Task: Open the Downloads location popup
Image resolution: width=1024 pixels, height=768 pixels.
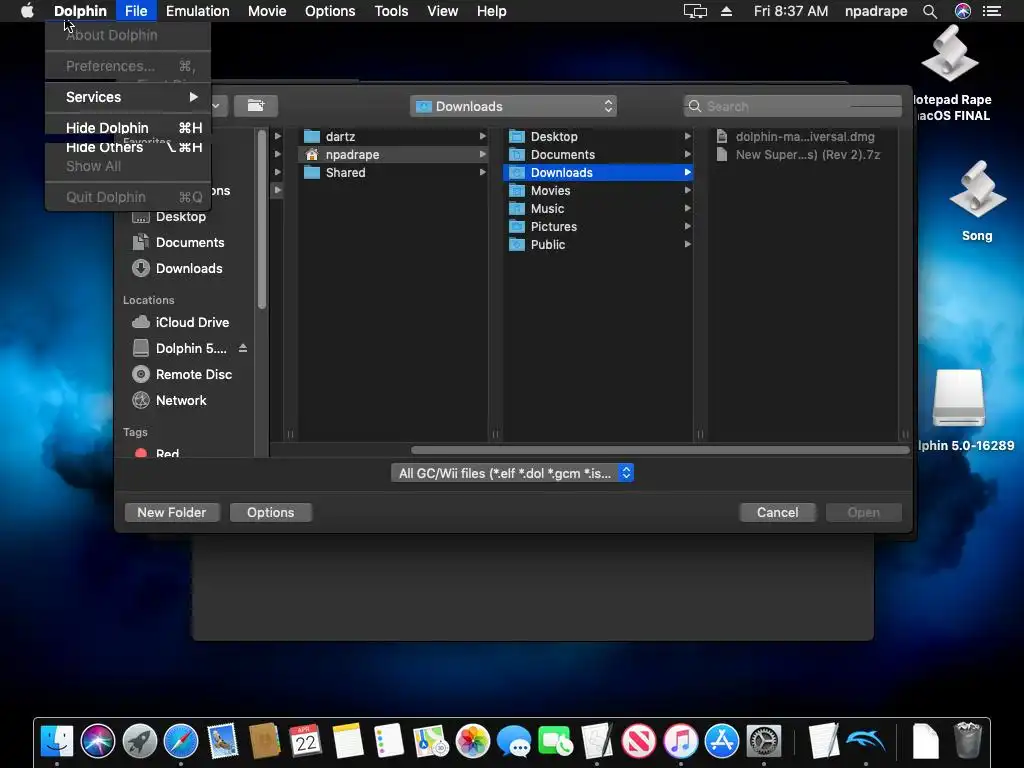Action: 513,106
